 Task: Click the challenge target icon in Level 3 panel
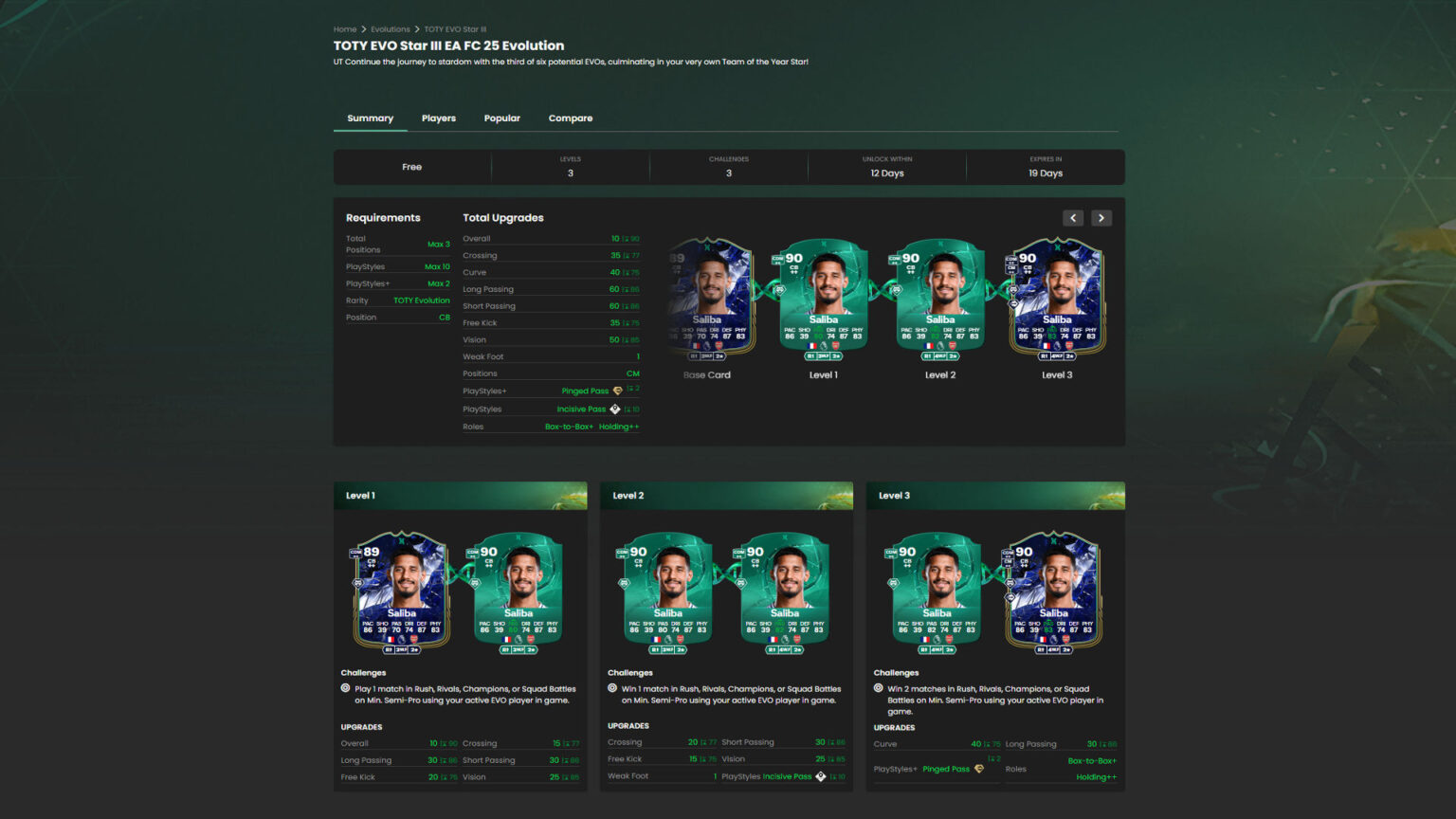coord(880,688)
